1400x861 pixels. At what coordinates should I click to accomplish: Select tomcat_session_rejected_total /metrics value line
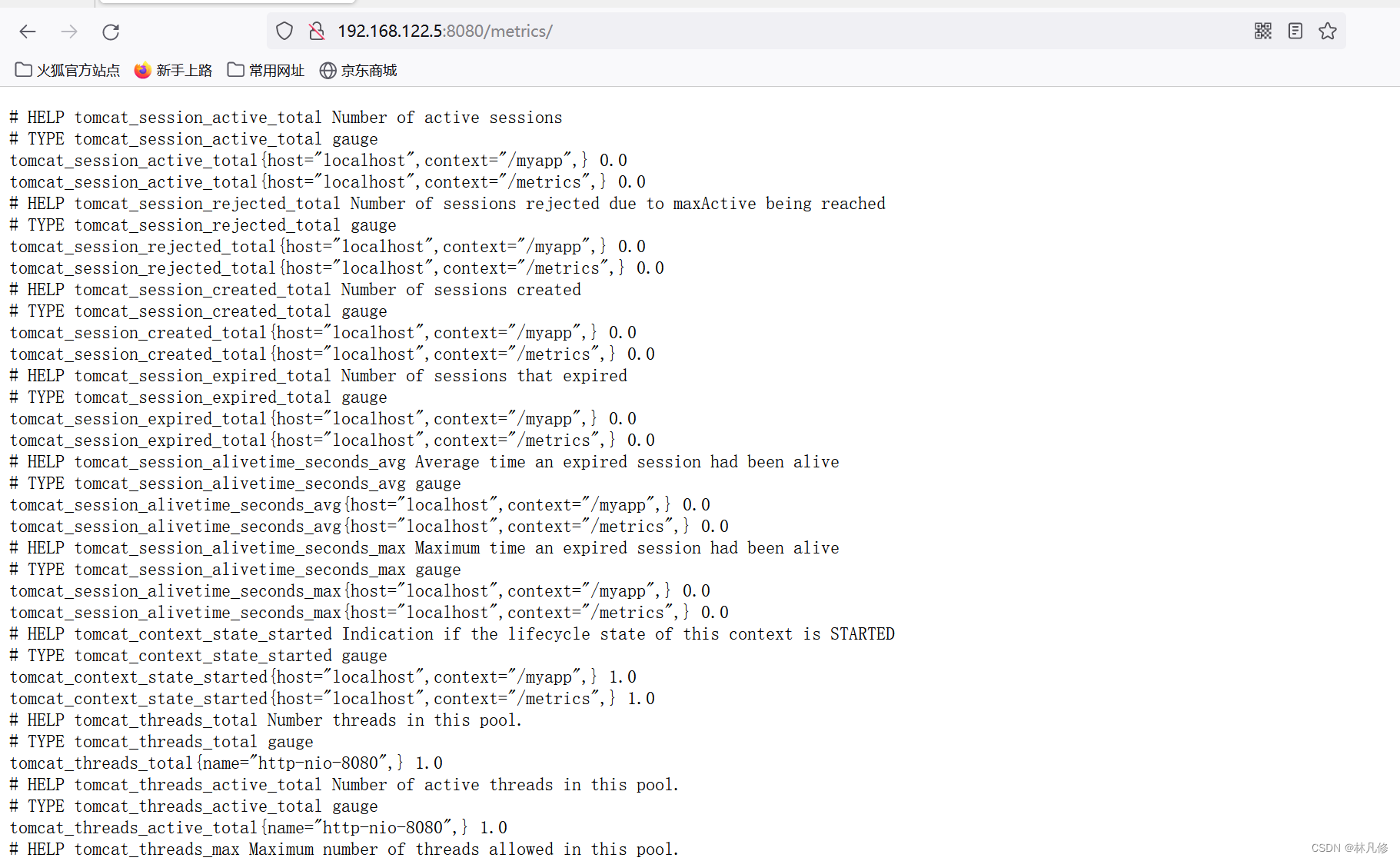[x=337, y=268]
